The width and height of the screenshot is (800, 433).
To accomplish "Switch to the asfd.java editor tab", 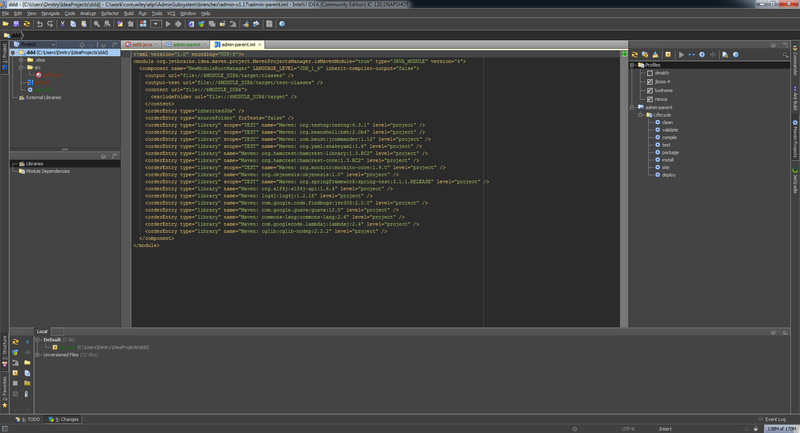I will tap(142, 45).
